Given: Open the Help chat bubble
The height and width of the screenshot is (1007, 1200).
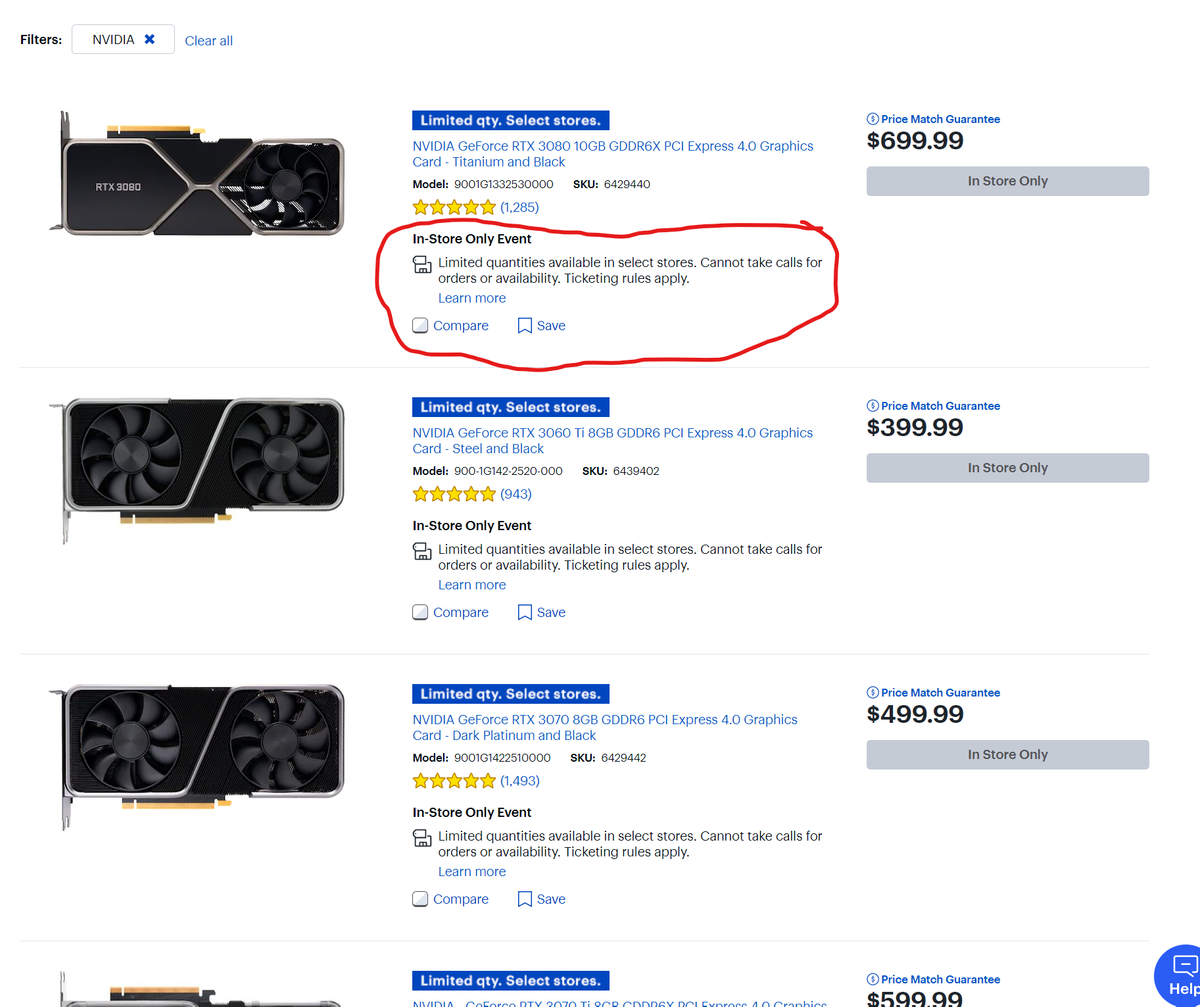Looking at the screenshot, I should coord(1186,977).
